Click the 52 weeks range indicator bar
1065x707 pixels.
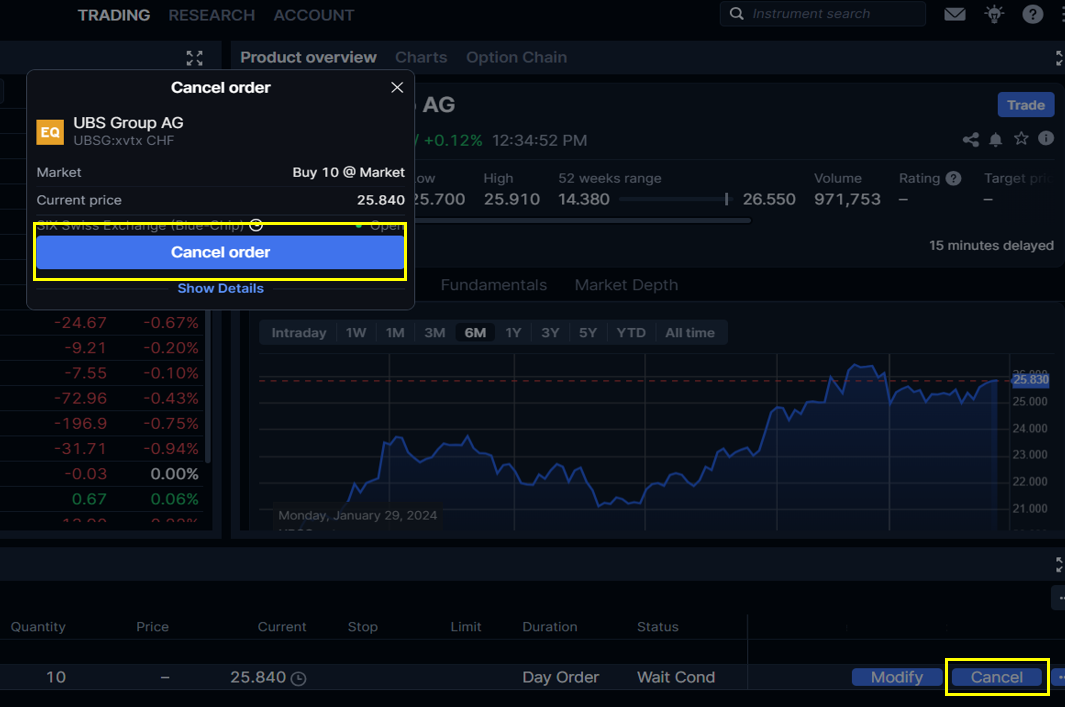(674, 199)
